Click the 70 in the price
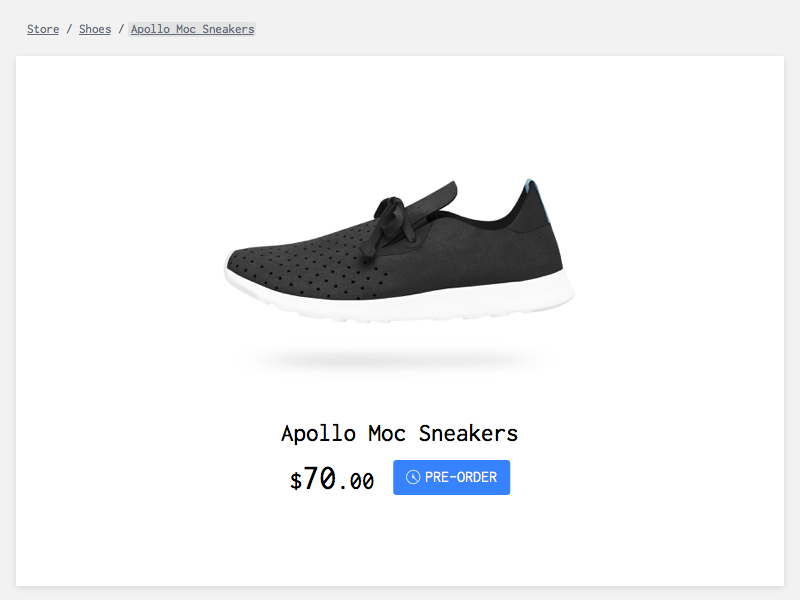The image size is (800, 600). coord(319,479)
